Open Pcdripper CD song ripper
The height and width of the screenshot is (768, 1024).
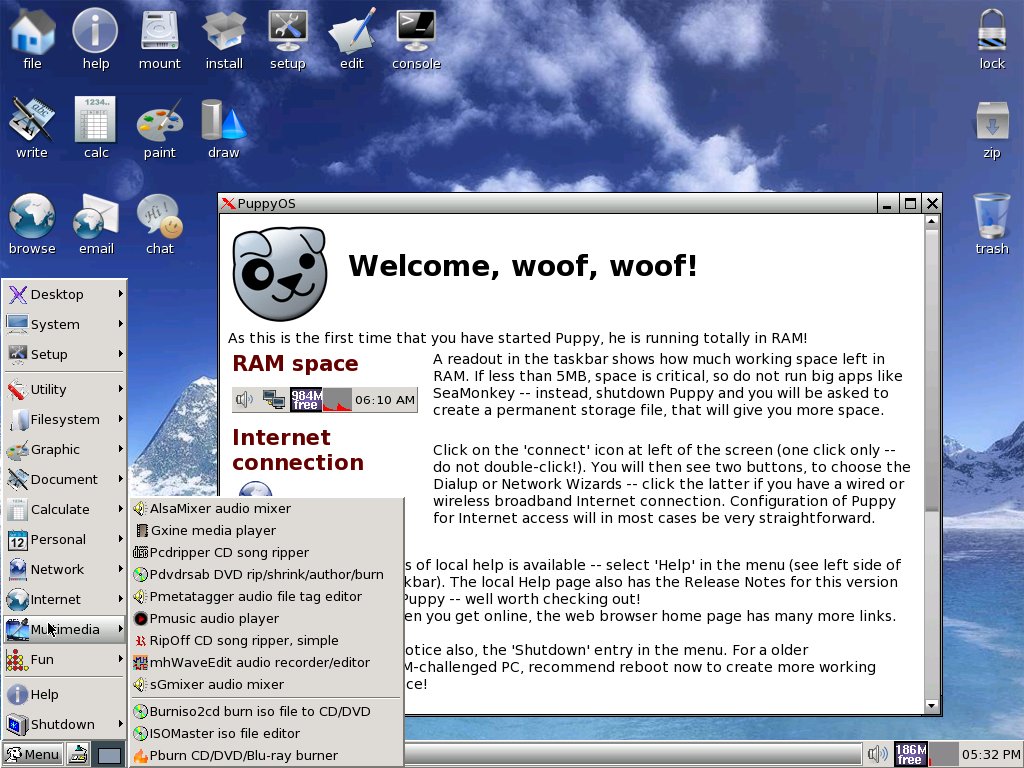coord(266,553)
